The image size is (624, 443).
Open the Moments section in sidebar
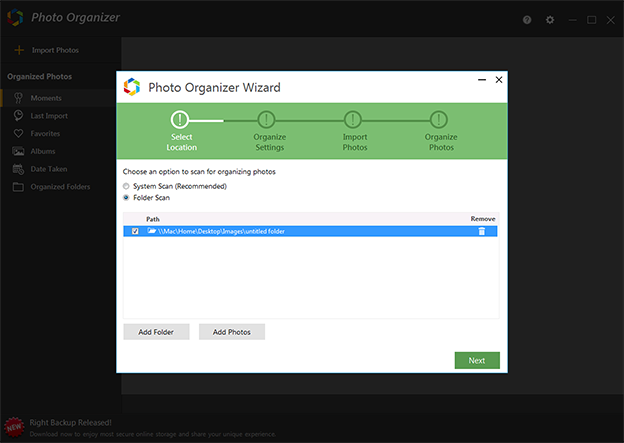click(x=46, y=98)
